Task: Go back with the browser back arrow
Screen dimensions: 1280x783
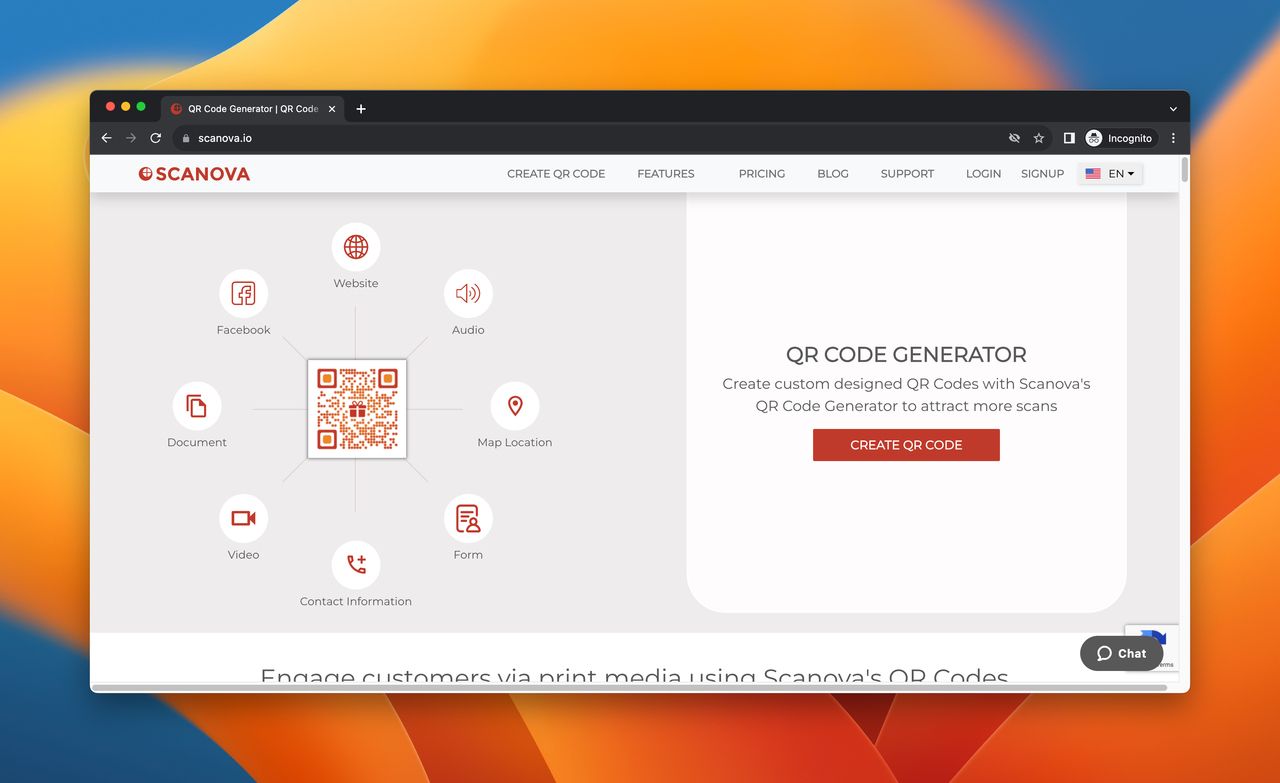Action: pos(107,138)
